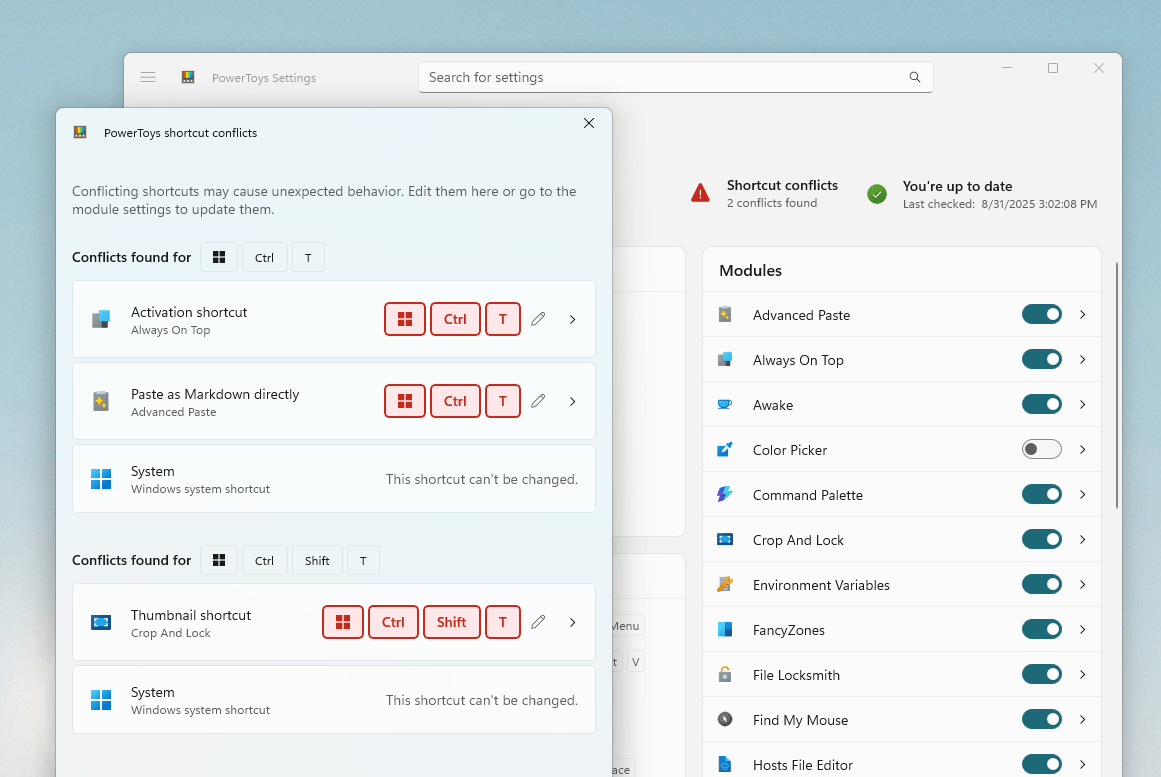
Task: Select Hosts File Editor in module list
Action: (x=802, y=765)
